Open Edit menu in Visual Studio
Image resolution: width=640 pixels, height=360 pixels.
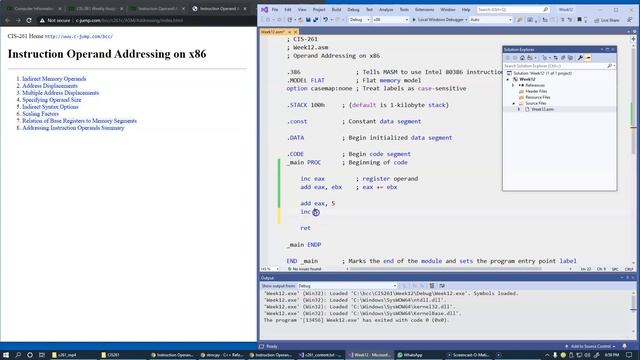click(288, 9)
